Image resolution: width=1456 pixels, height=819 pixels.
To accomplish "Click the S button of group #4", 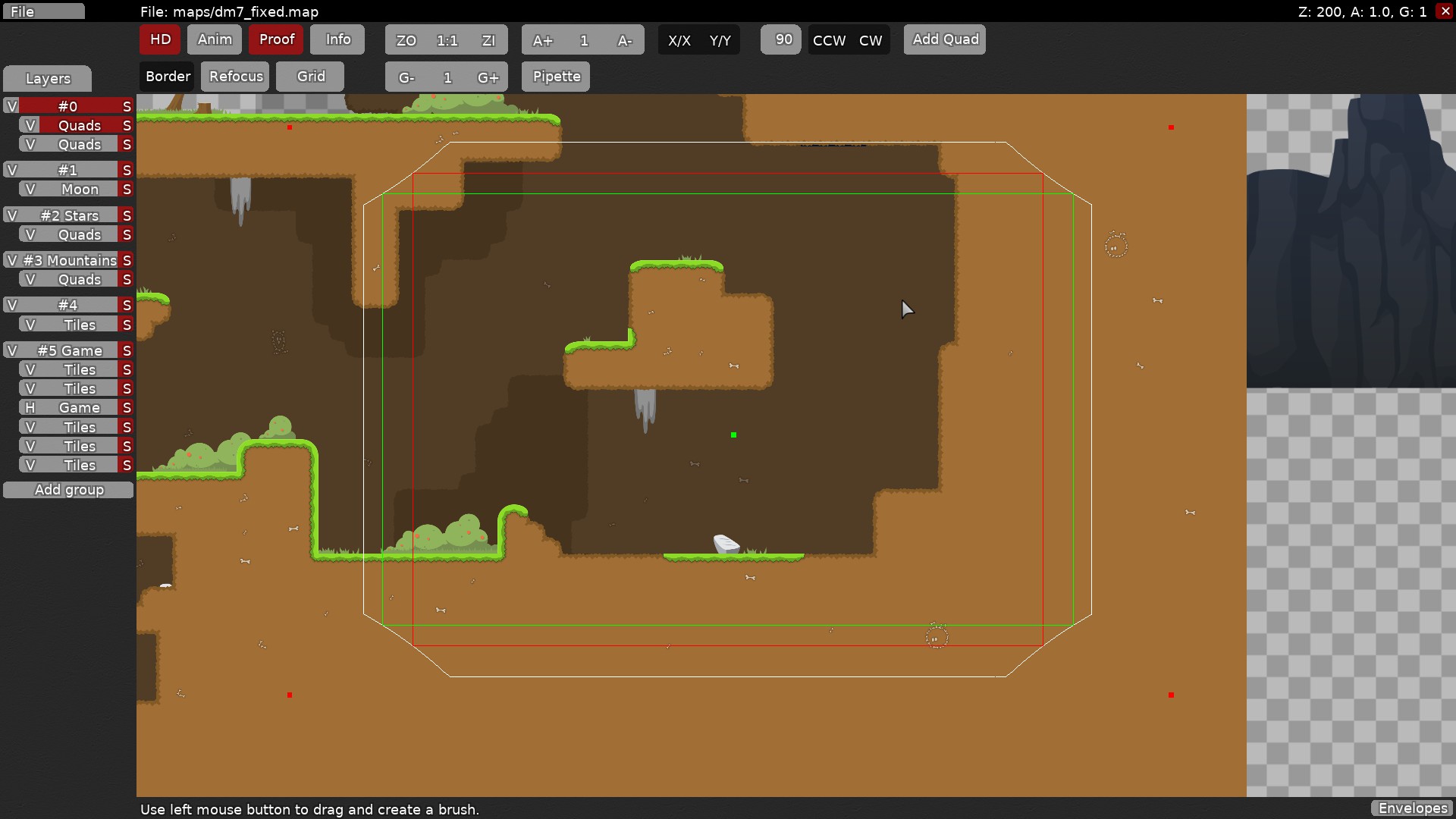I will pos(127,306).
